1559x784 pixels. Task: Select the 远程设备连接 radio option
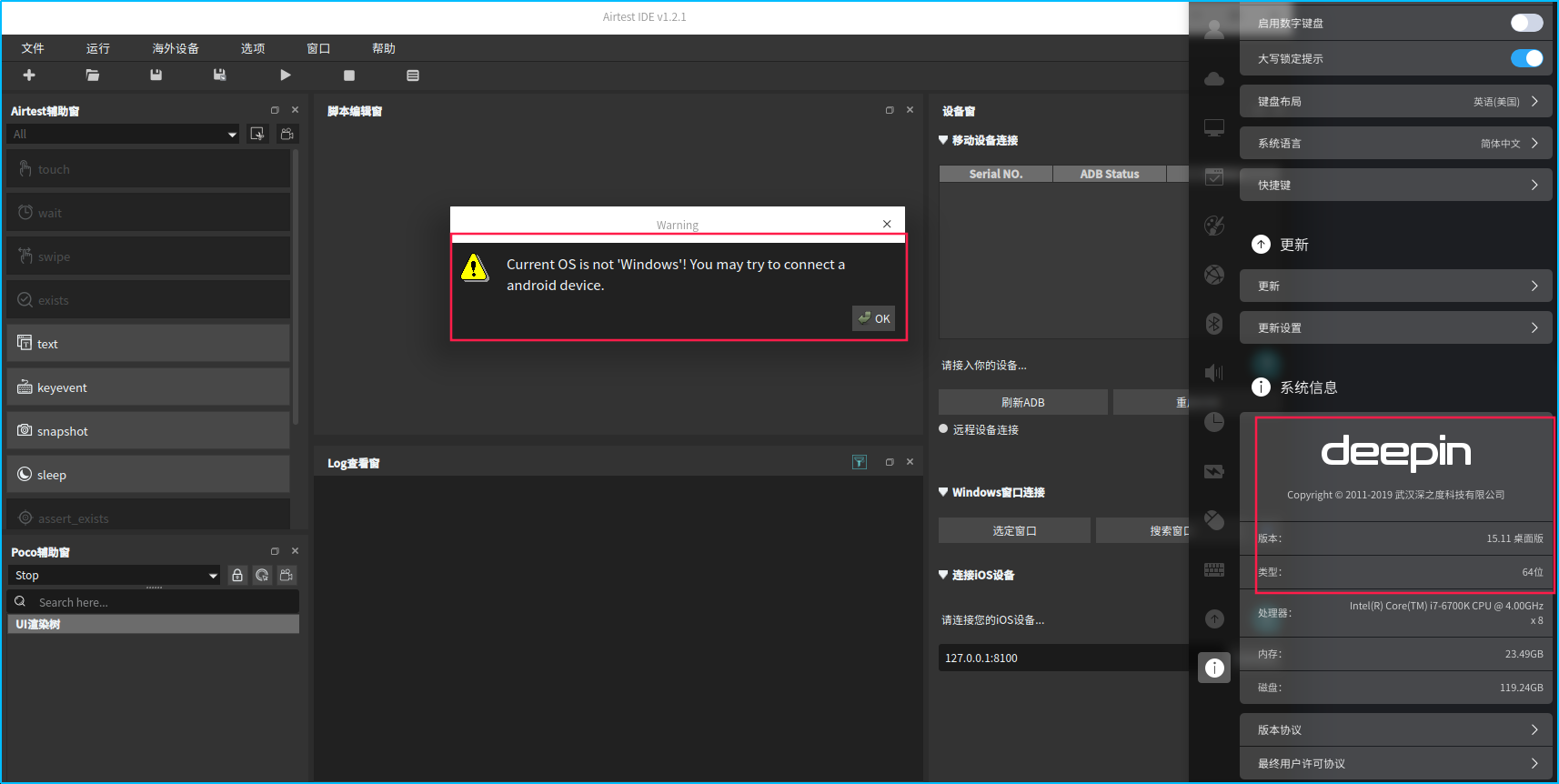pyautogui.click(x=943, y=429)
